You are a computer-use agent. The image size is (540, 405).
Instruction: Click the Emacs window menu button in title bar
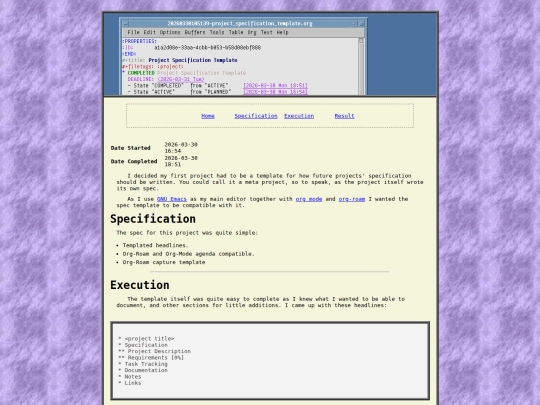(125, 23)
